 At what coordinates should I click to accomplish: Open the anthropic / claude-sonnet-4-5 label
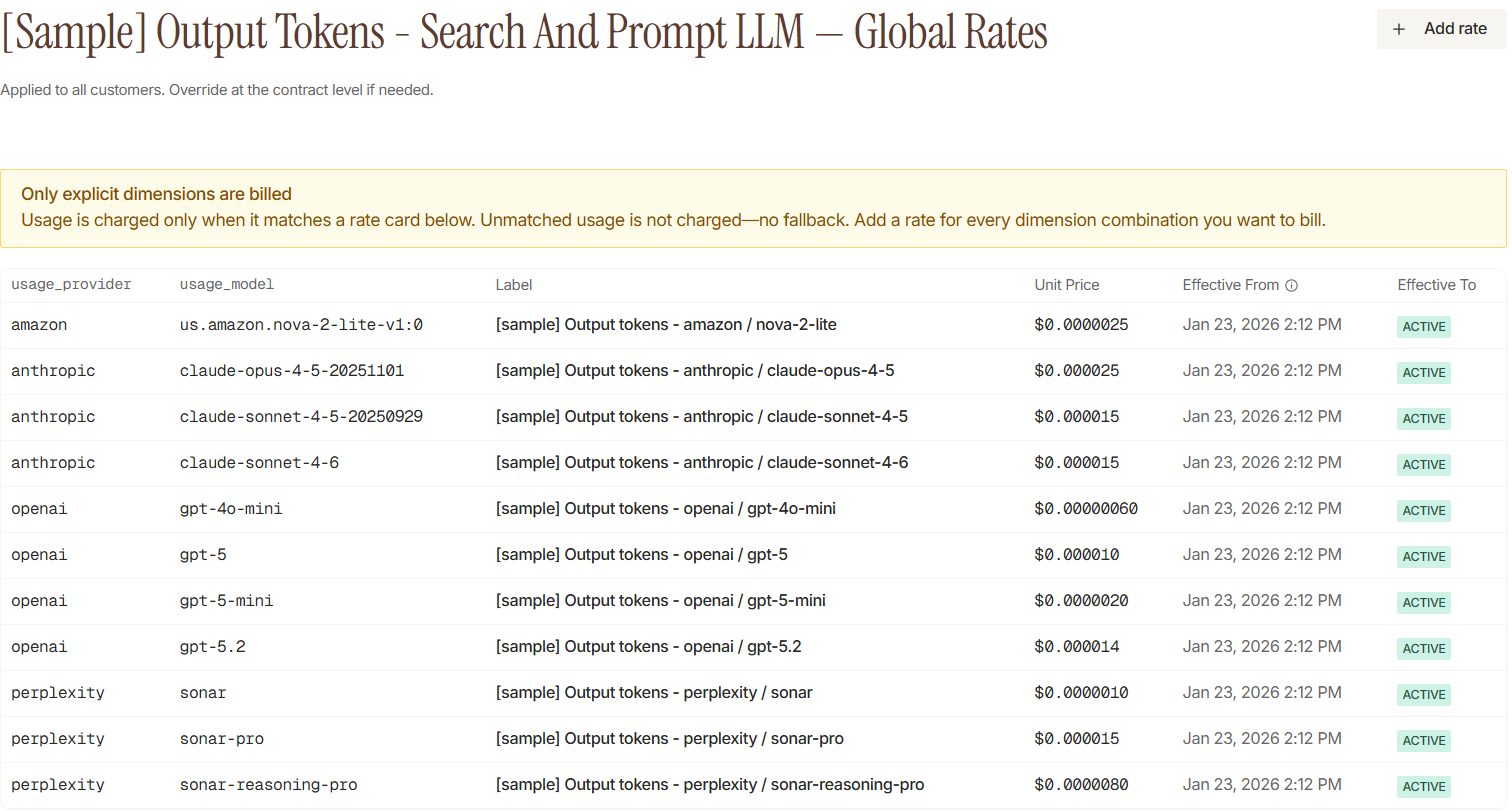click(702, 417)
